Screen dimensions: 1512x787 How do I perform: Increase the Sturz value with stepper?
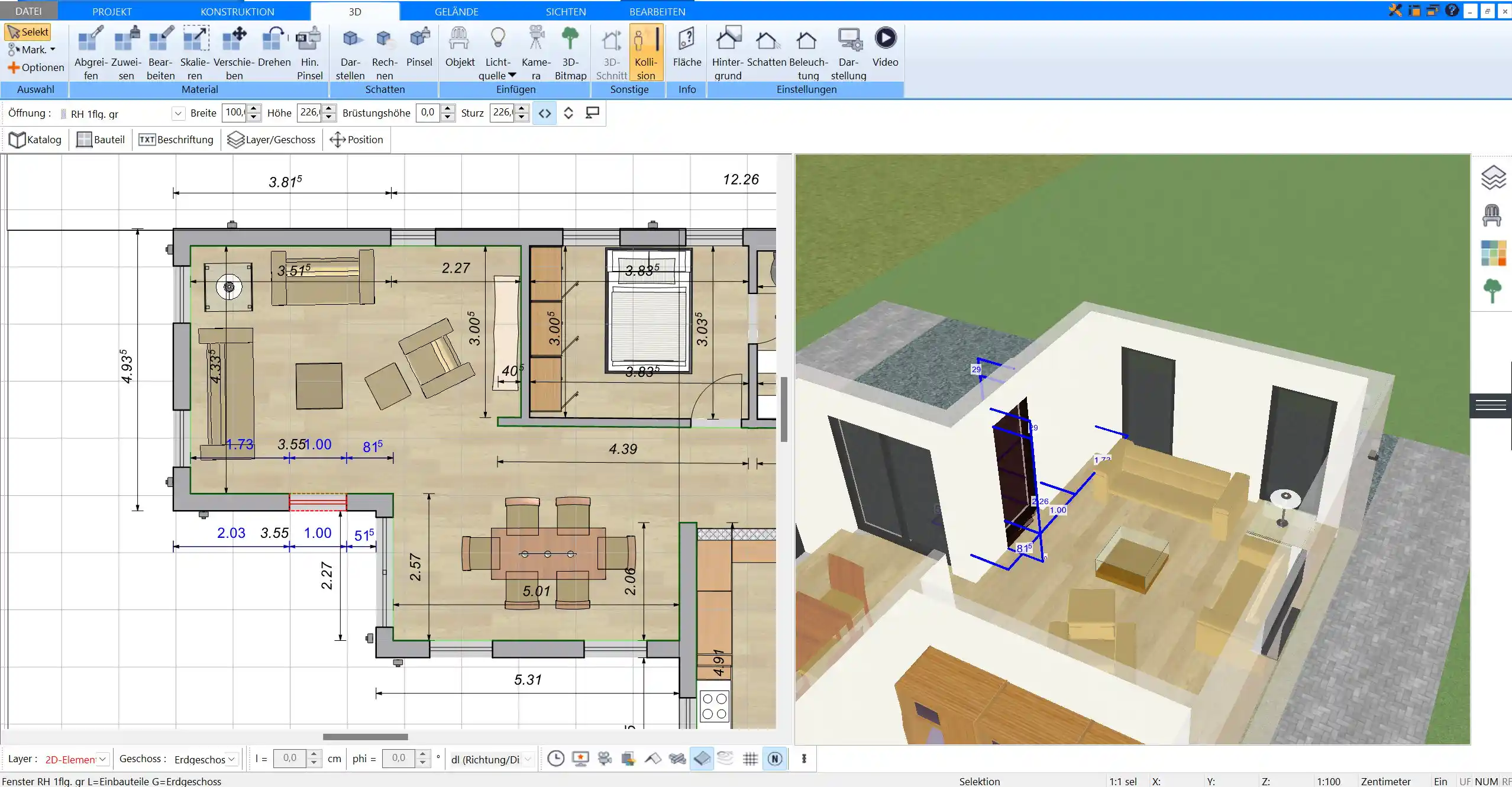tap(521, 108)
